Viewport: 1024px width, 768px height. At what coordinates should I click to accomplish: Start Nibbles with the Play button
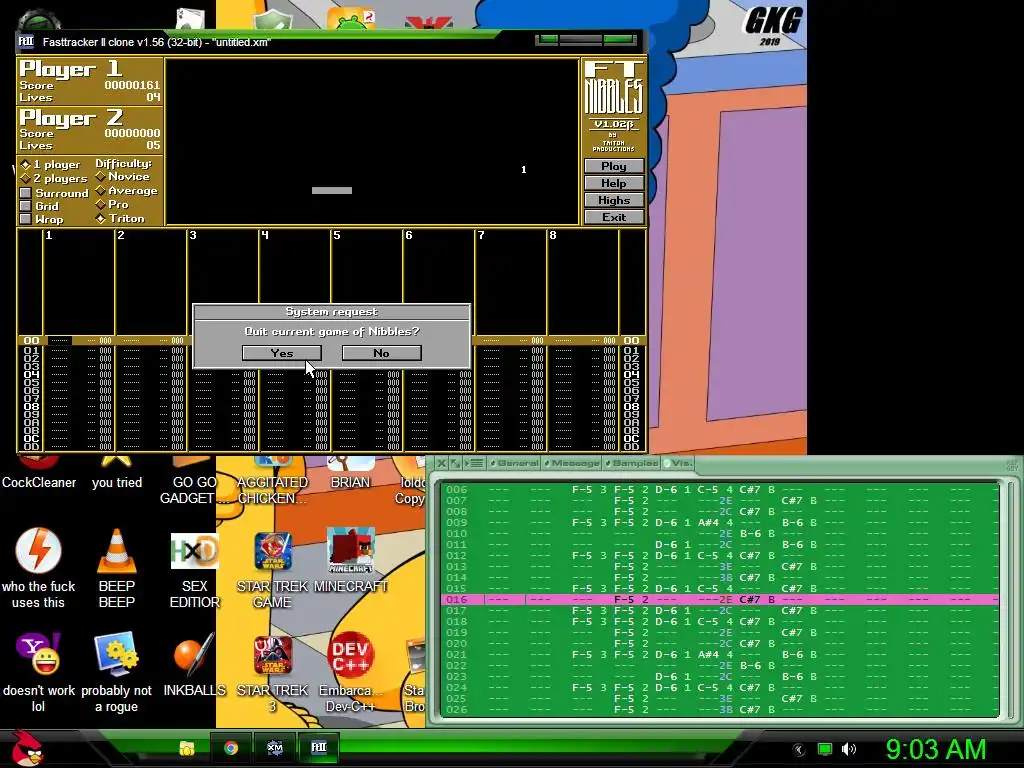click(614, 167)
